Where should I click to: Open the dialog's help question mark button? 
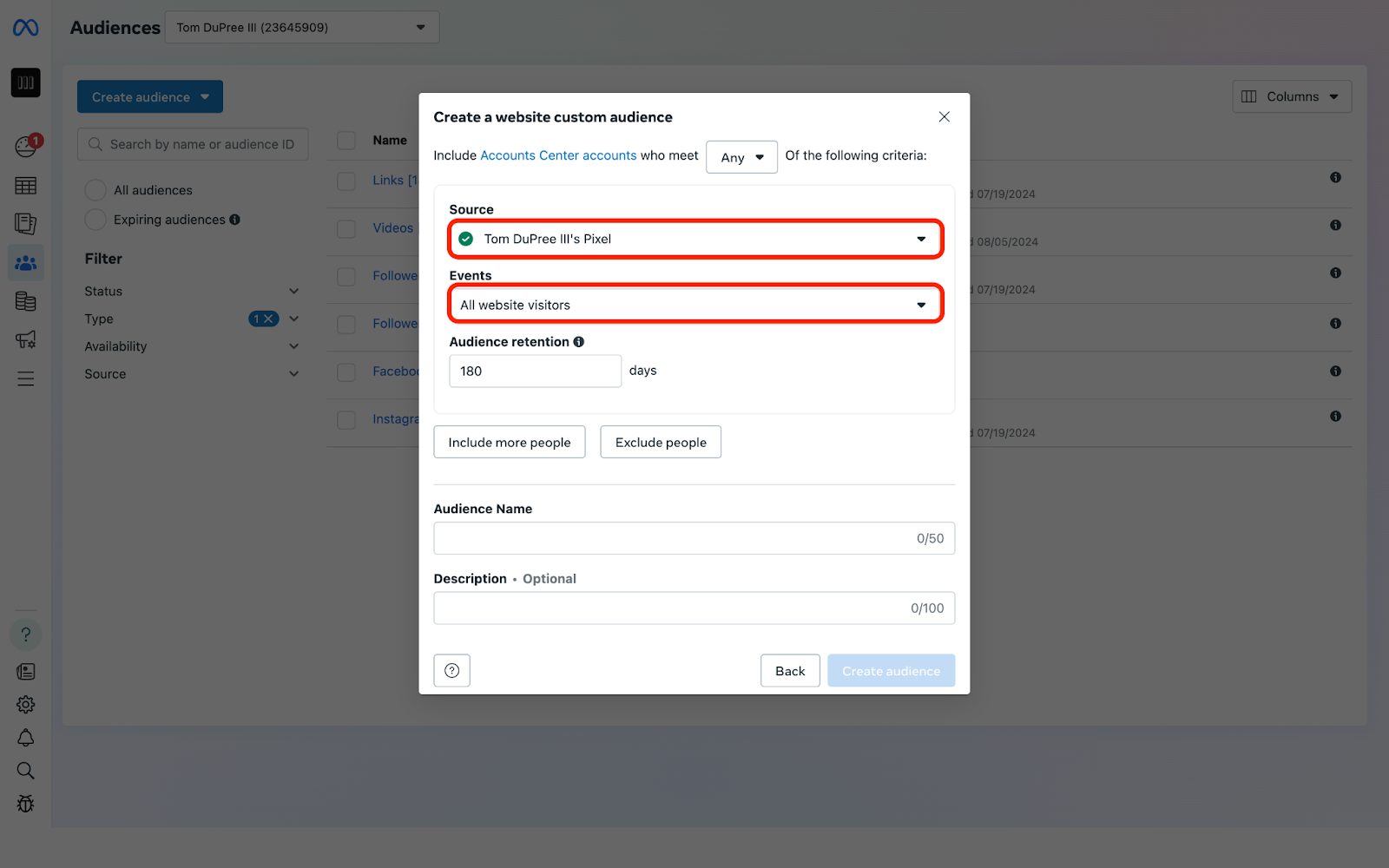tap(452, 671)
